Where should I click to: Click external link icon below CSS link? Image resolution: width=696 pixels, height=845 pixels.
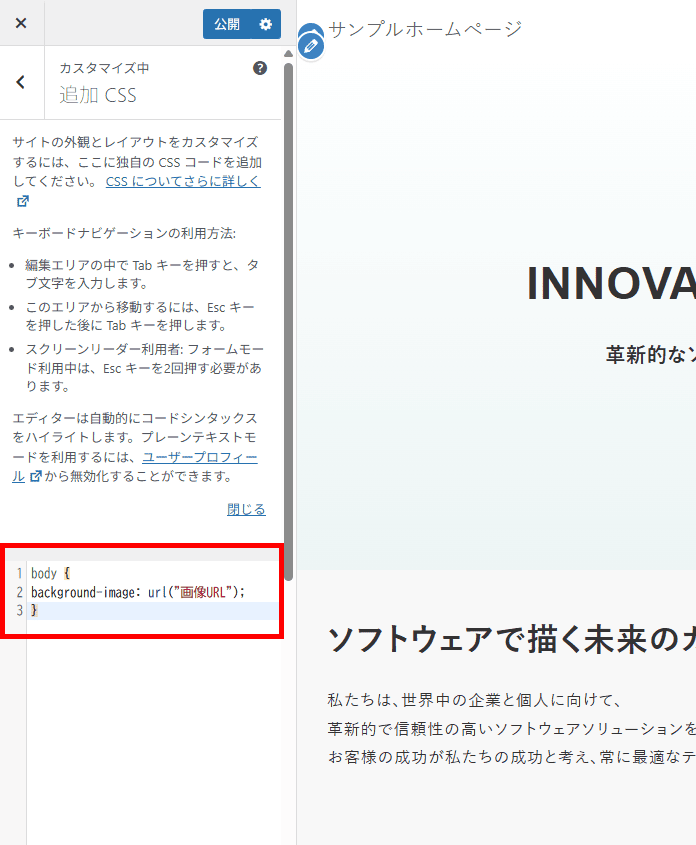(x=23, y=201)
